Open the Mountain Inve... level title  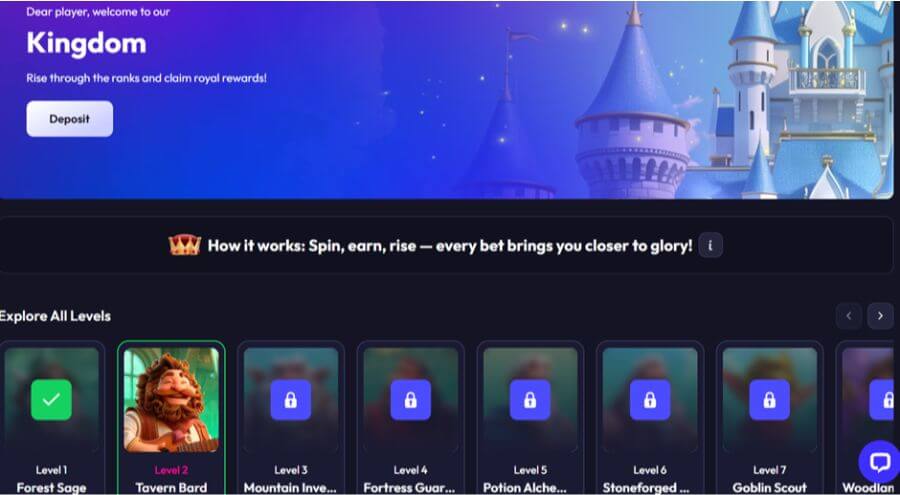coord(290,488)
